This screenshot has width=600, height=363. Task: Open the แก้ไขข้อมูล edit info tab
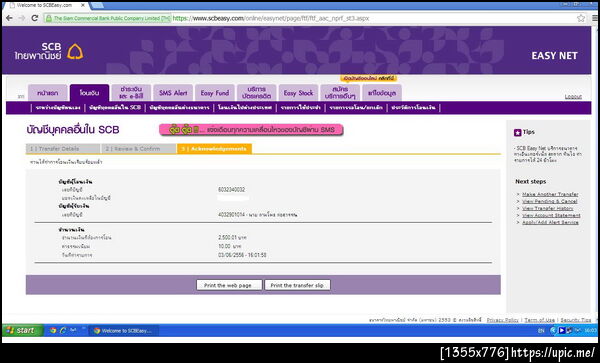[x=382, y=93]
